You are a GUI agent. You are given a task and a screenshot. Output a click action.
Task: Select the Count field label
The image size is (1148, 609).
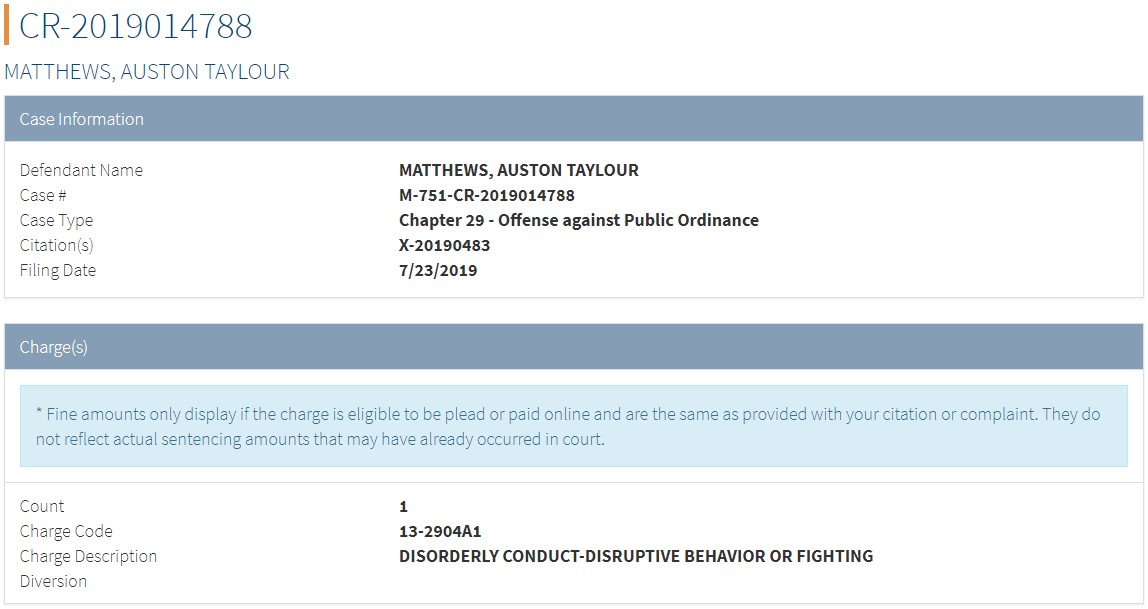click(42, 506)
